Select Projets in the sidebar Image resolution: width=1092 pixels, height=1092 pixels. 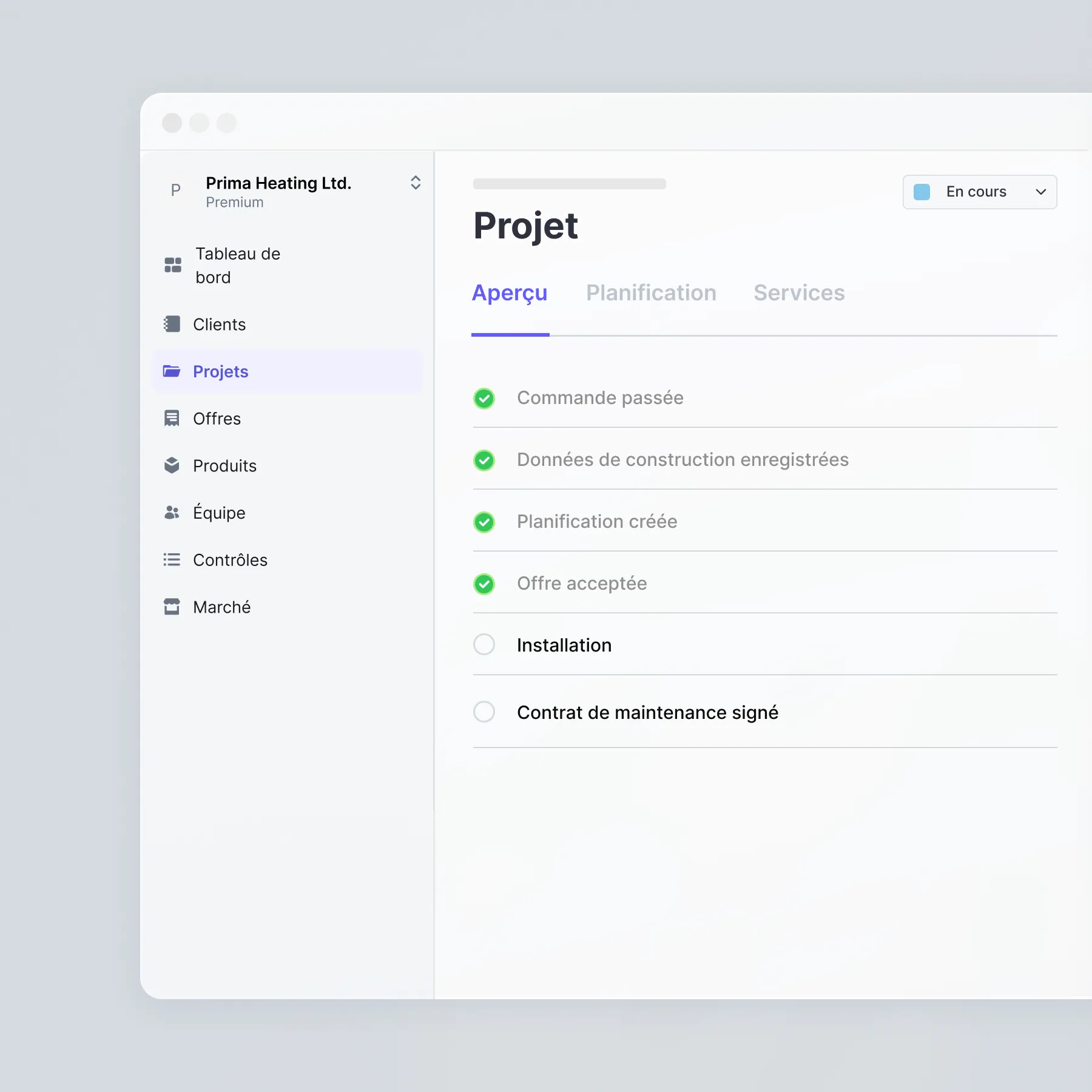(288, 371)
